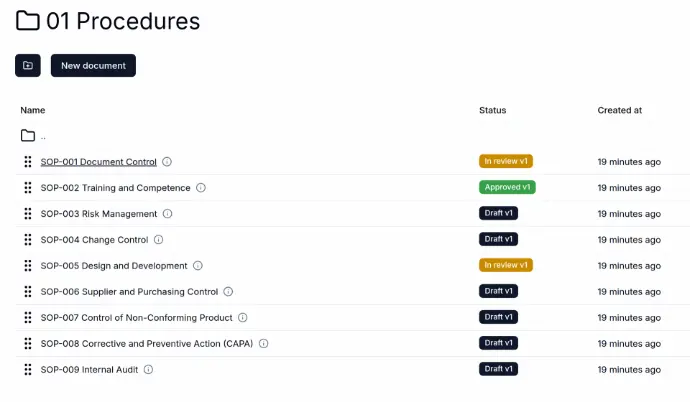Sort by the Status column header
690x402 pixels.
click(492, 110)
